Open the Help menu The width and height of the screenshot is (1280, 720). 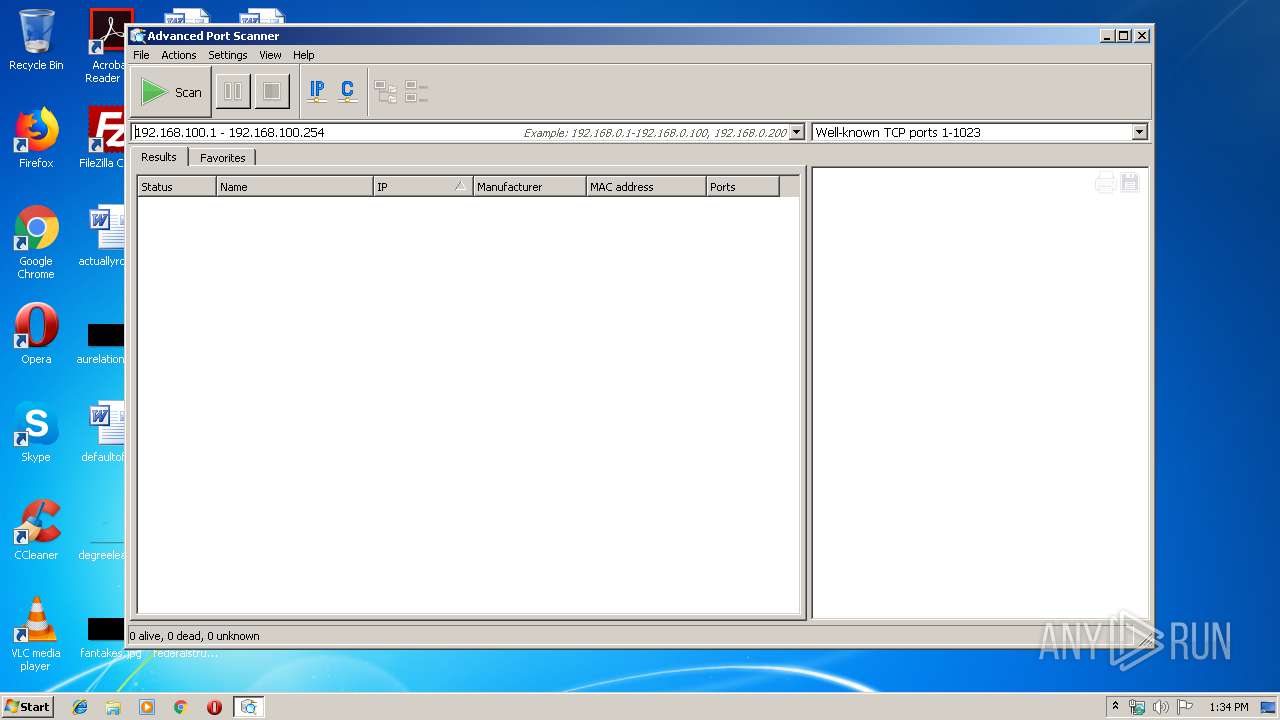click(304, 55)
